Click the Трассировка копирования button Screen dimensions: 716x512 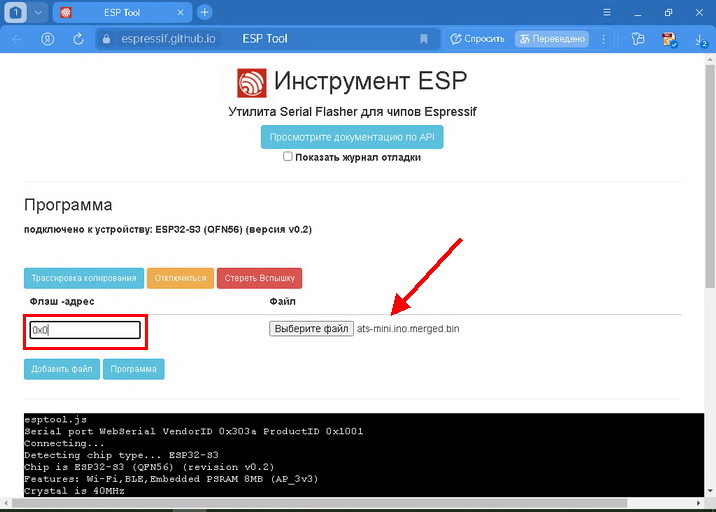84,278
